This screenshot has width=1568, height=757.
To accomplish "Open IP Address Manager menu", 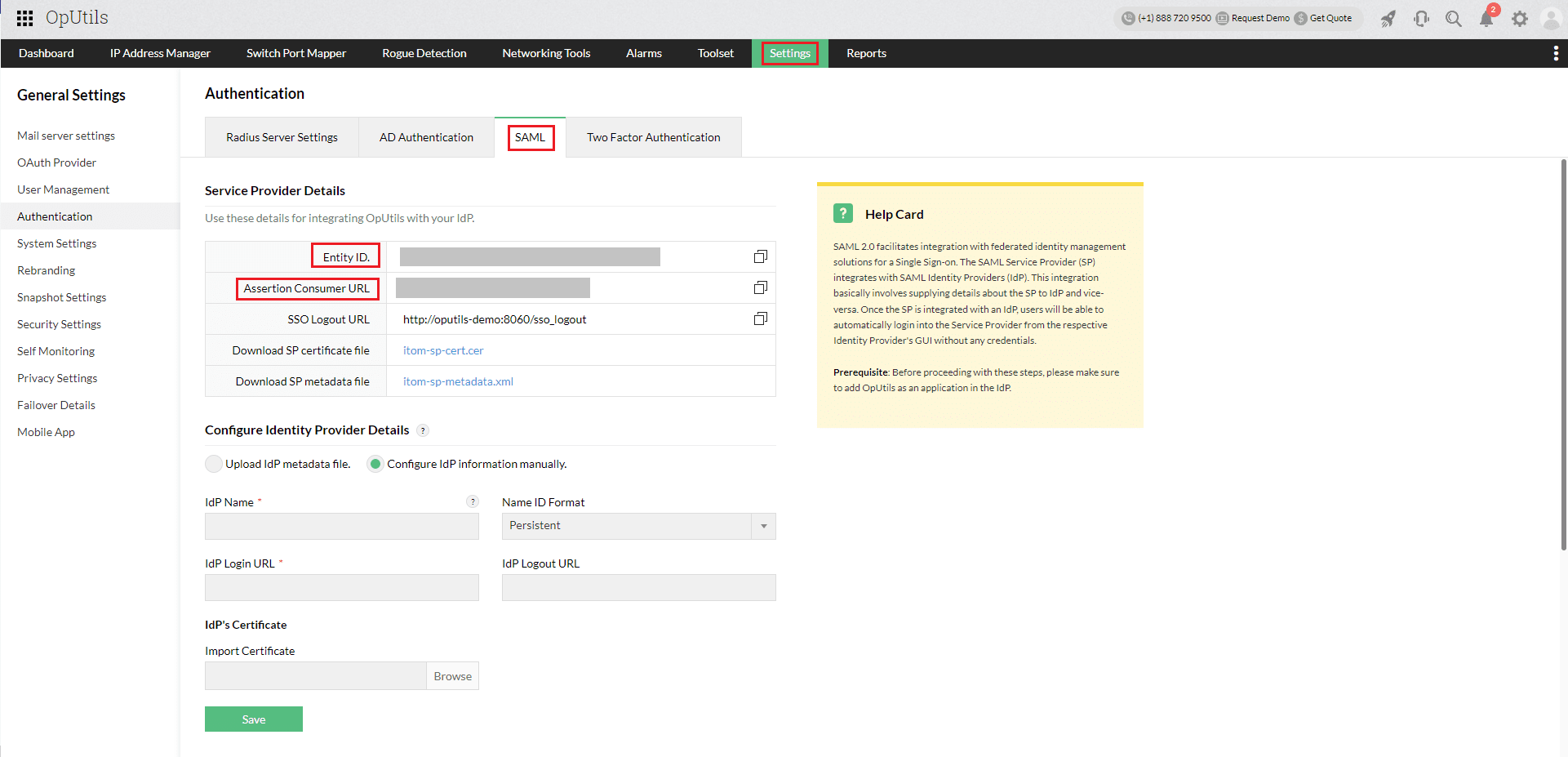I will click(160, 53).
